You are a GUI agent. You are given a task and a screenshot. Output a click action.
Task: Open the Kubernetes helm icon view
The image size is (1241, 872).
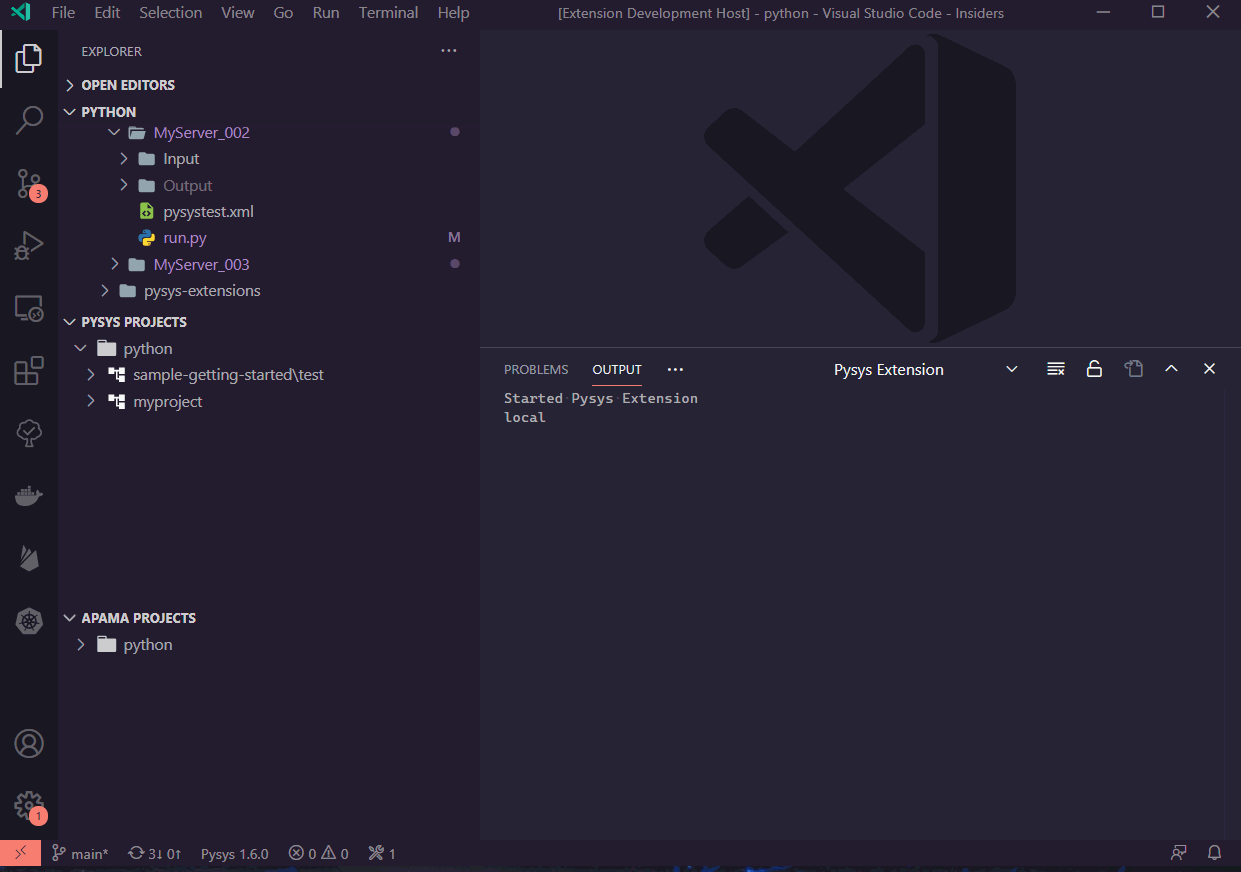(29, 621)
